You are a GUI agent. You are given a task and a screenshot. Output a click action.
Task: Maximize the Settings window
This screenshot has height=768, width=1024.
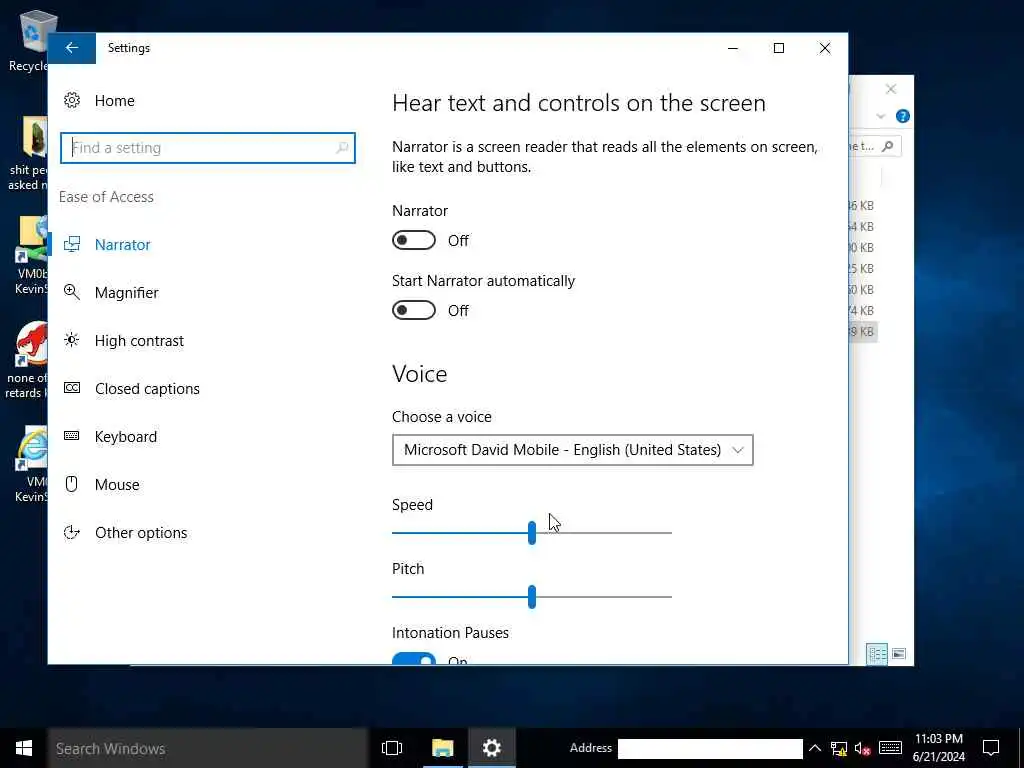[x=778, y=48]
